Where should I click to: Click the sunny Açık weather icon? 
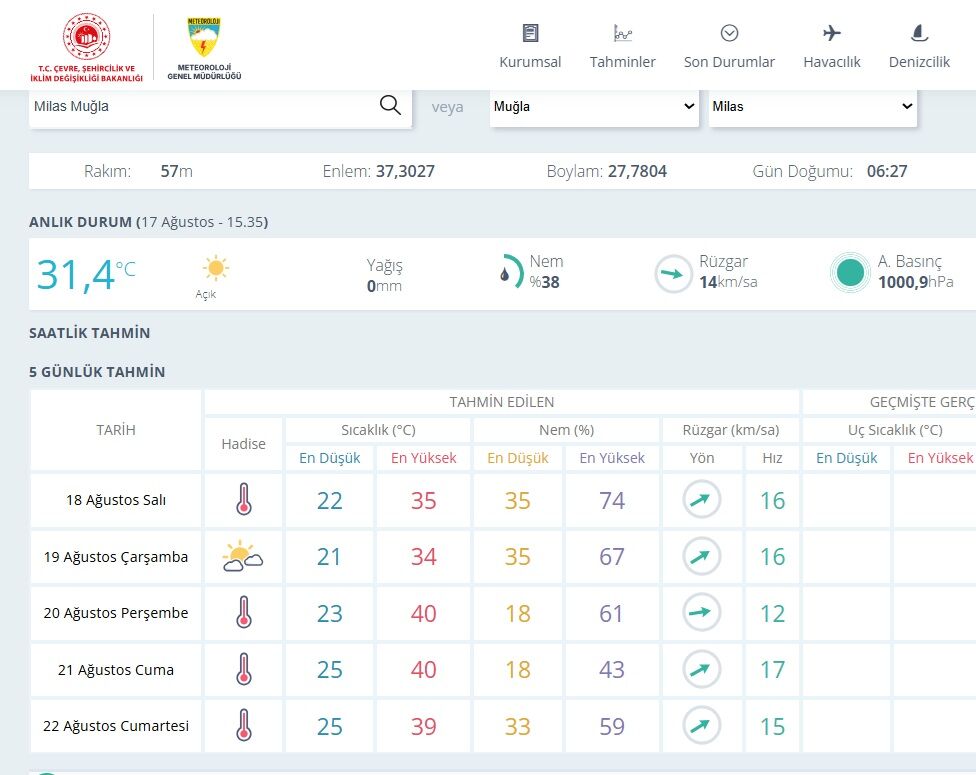[x=215, y=268]
